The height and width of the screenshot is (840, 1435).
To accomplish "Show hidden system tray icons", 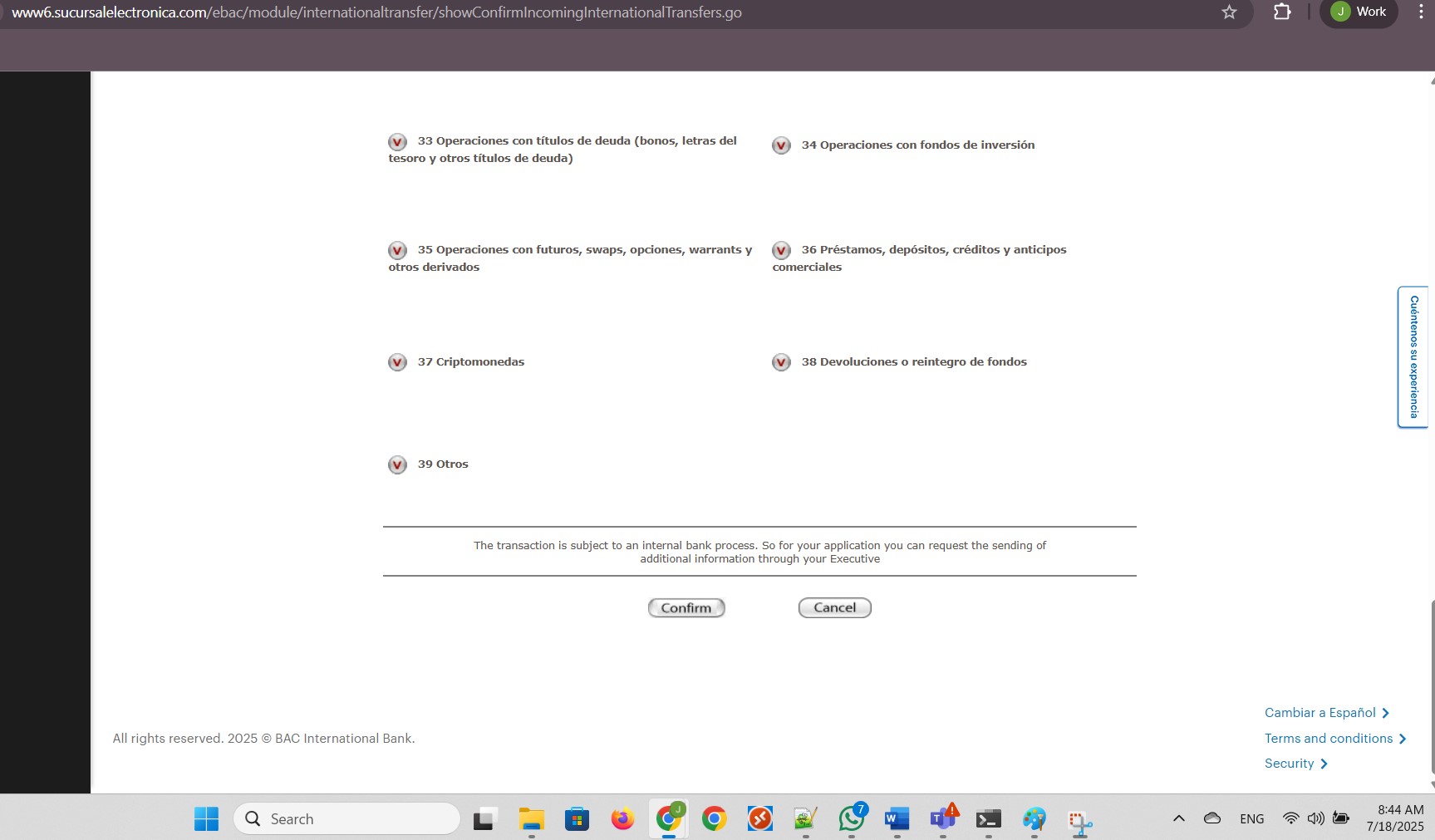I will pos(1179,818).
